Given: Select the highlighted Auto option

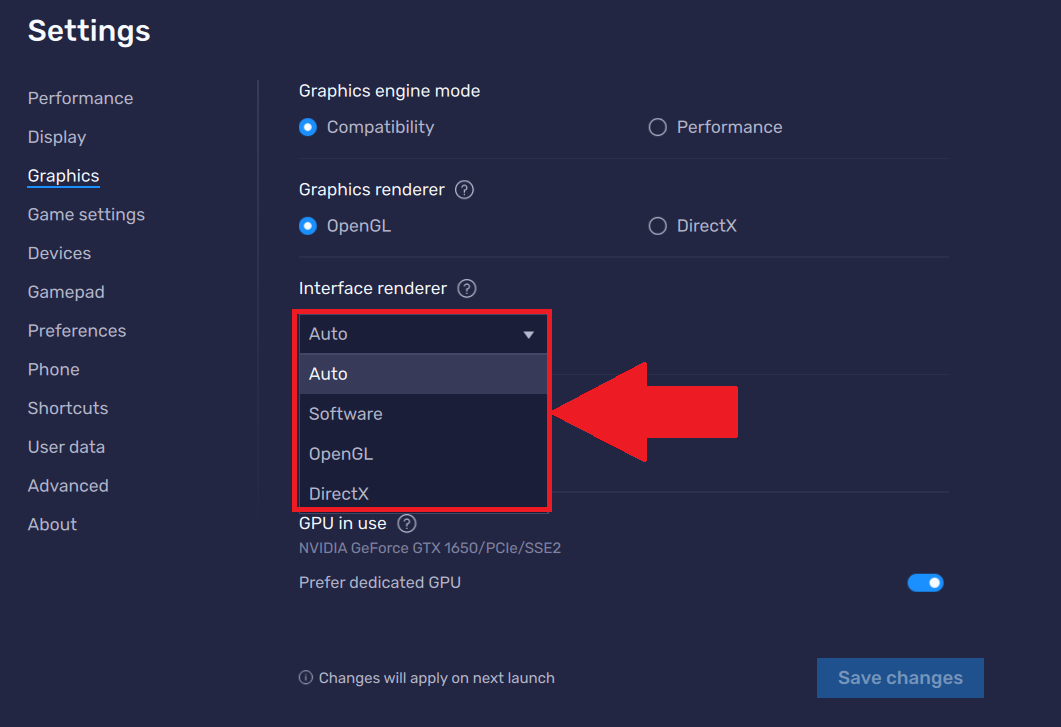Looking at the screenshot, I should pos(328,373).
